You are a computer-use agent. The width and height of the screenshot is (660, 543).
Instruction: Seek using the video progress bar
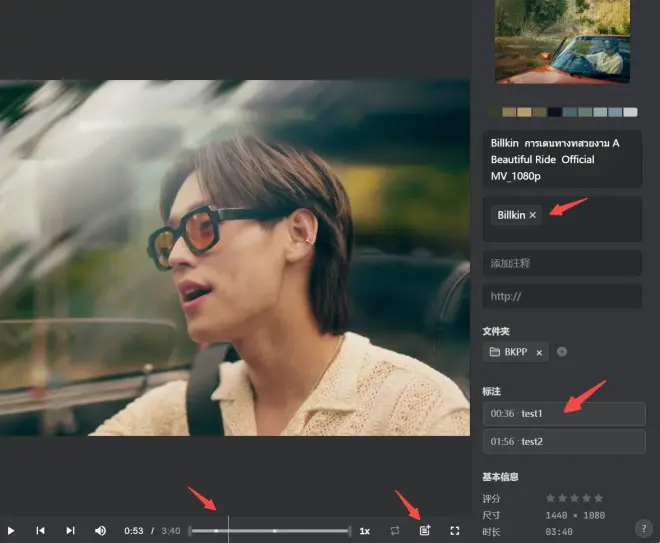tap(269, 531)
